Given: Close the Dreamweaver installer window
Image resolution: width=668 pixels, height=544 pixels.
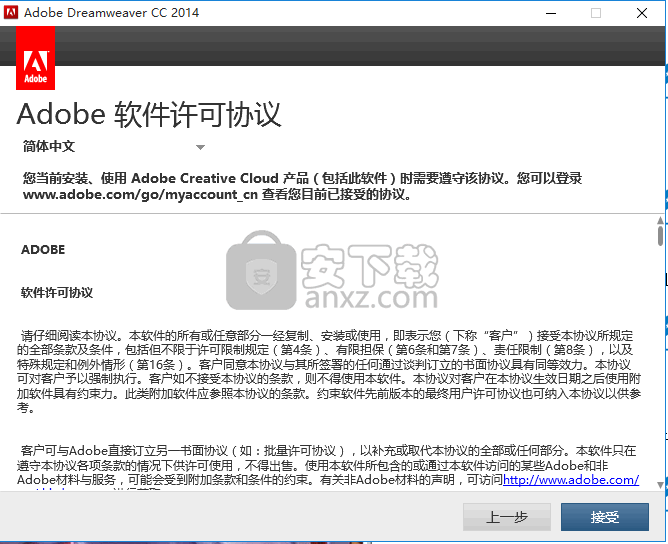Looking at the screenshot, I should click(642, 13).
